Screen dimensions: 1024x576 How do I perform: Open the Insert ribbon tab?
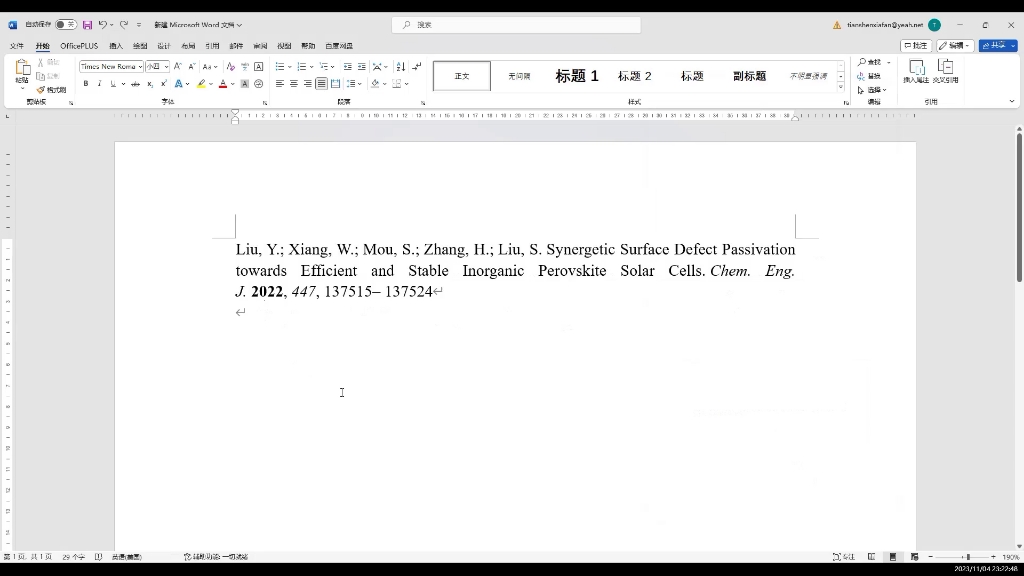click(116, 46)
